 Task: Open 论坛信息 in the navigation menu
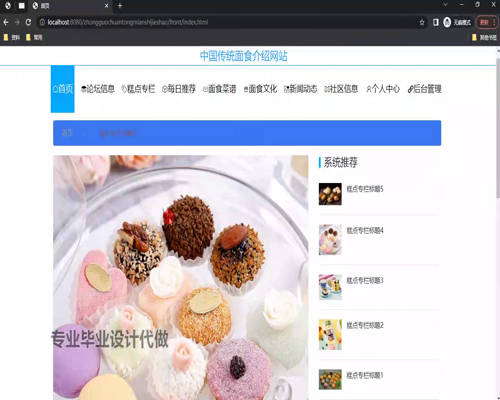click(98, 89)
